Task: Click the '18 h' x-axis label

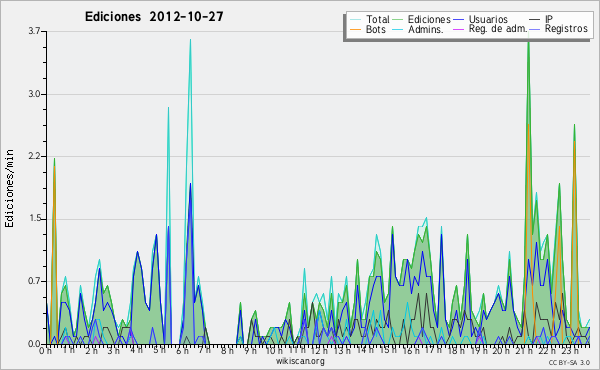Action: 456,351
